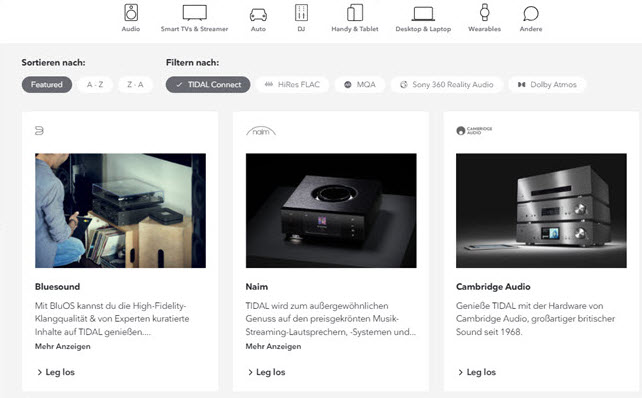Viewport: 642px width, 398px height.
Task: Open the Smart TVs & Streamer category icon
Action: pyautogui.click(x=194, y=13)
